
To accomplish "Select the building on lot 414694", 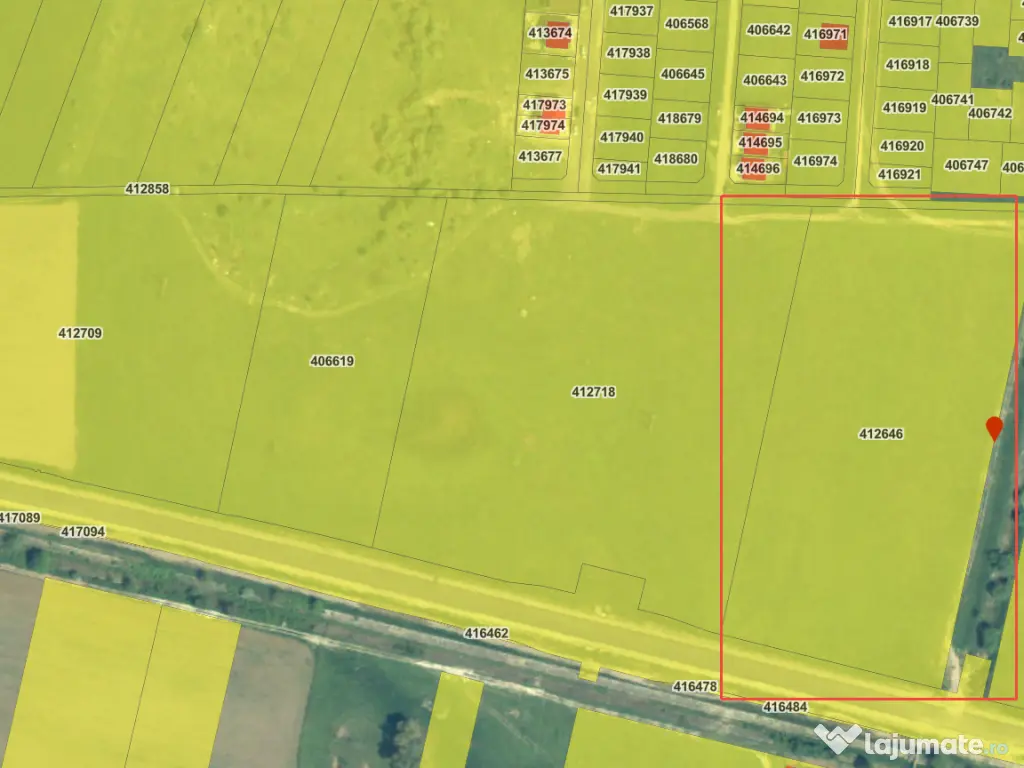I will coord(756,118).
